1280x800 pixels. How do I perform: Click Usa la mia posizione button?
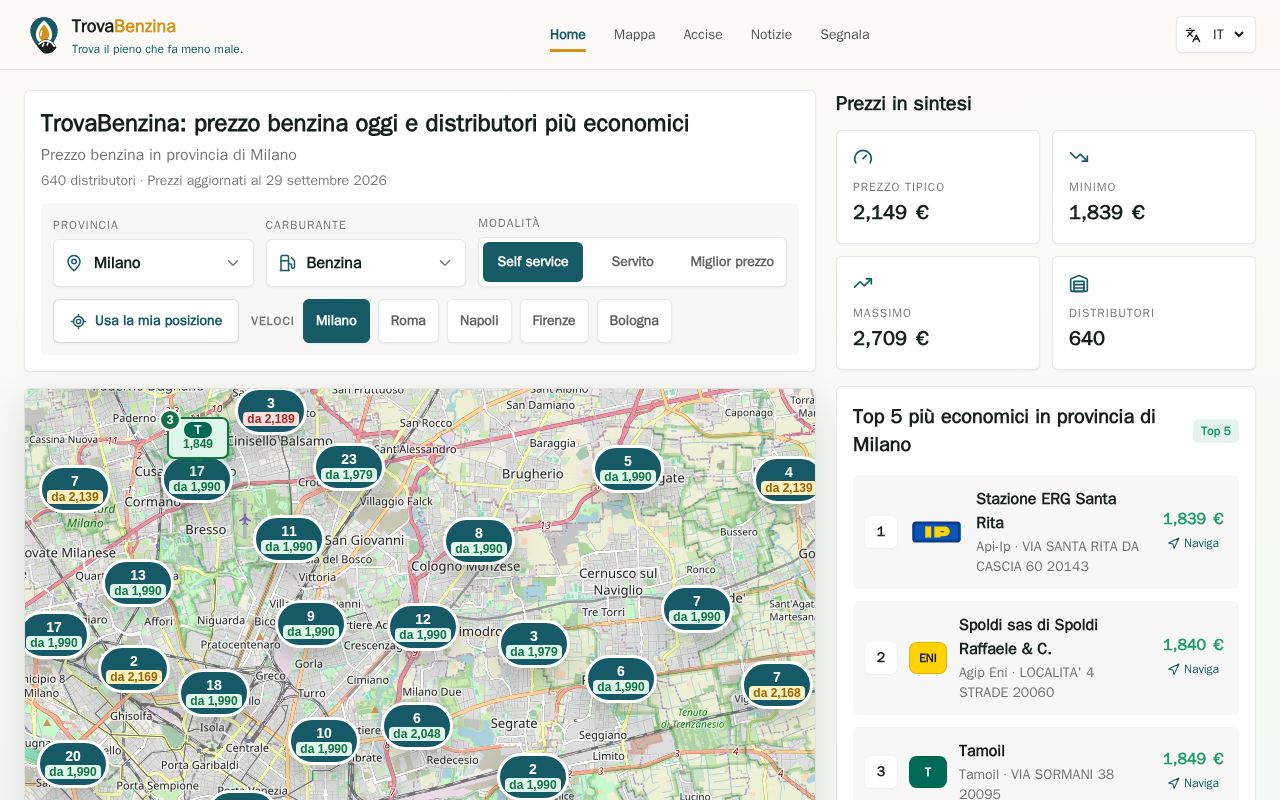click(x=146, y=321)
